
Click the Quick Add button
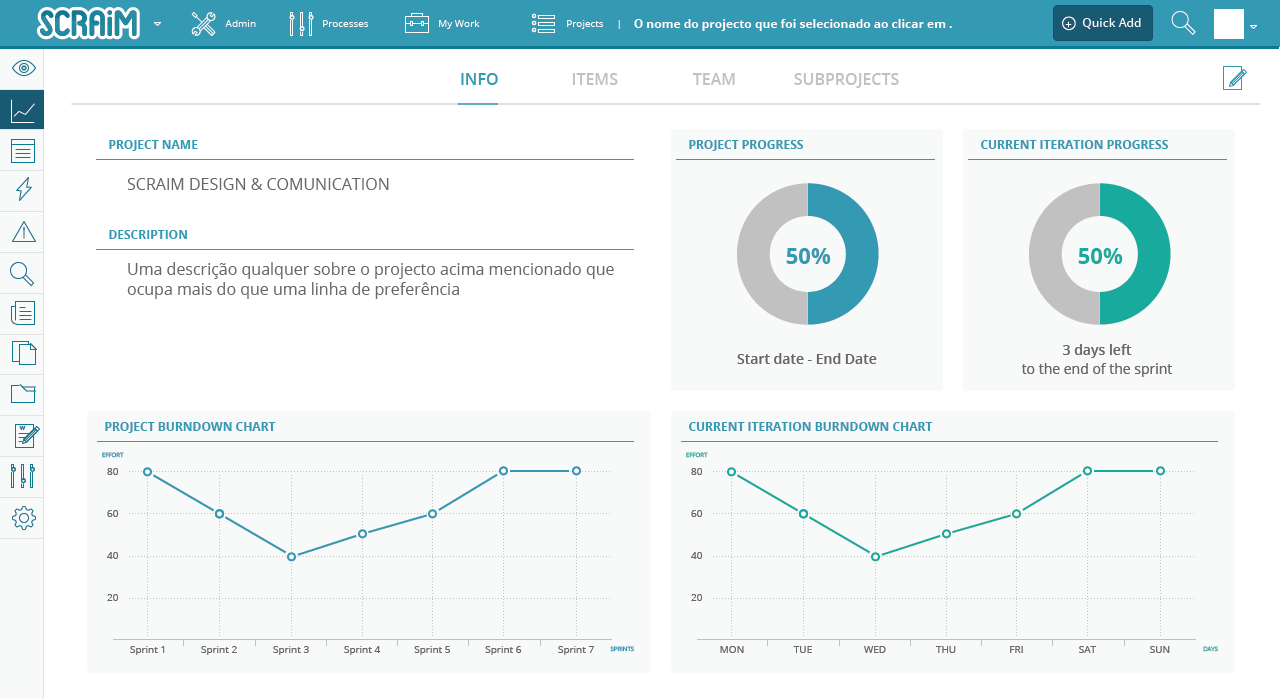(x=1102, y=22)
